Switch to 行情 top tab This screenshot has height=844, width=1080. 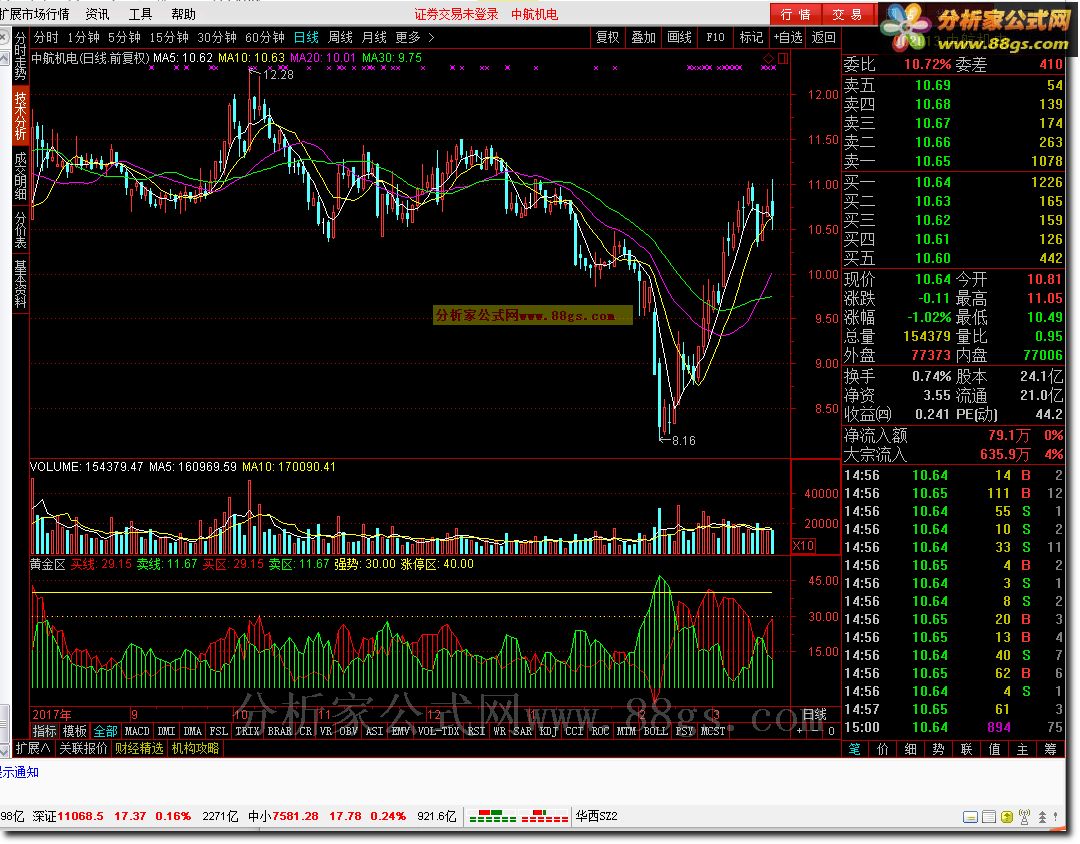pos(796,14)
